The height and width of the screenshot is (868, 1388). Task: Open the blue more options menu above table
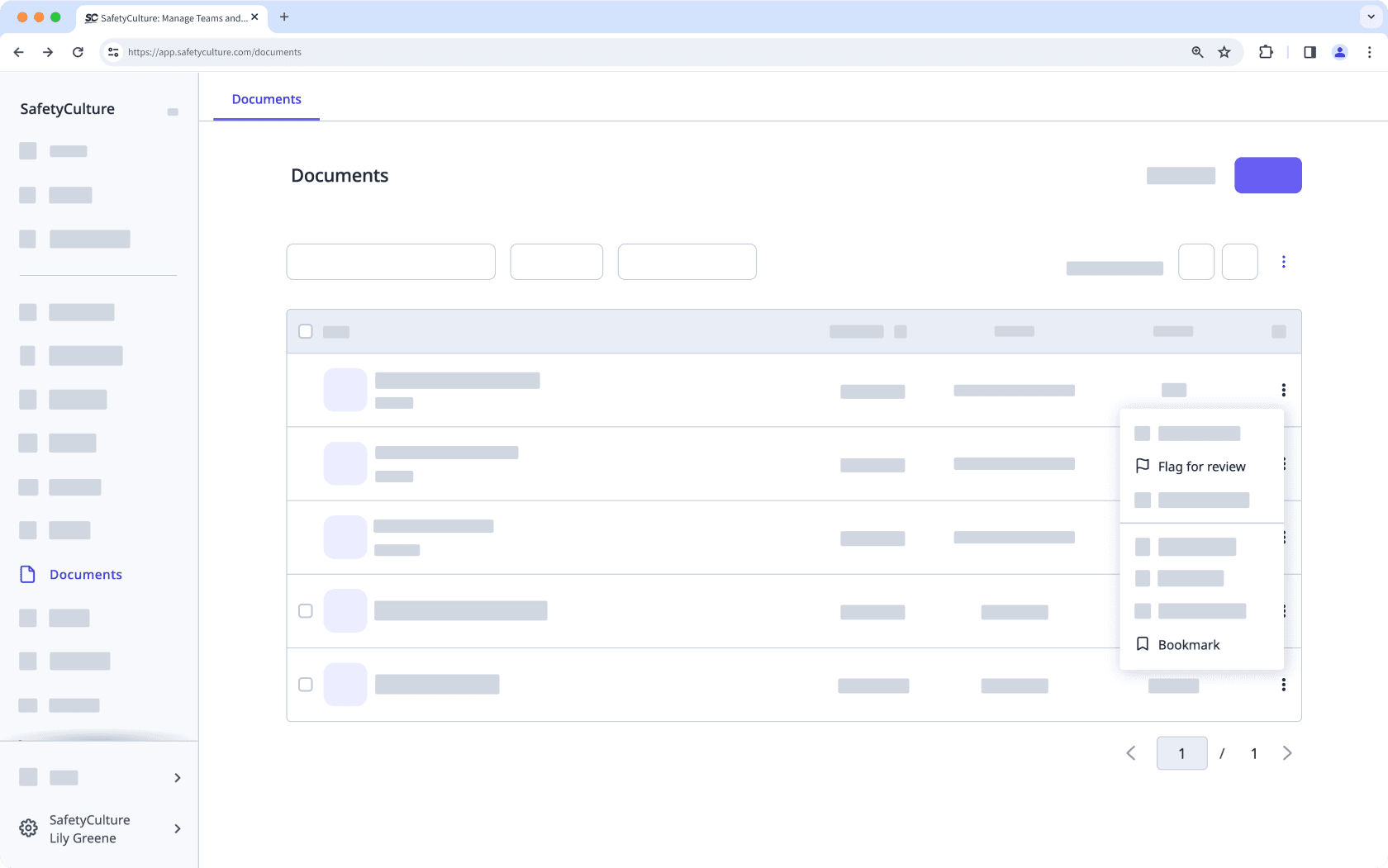[x=1283, y=262]
